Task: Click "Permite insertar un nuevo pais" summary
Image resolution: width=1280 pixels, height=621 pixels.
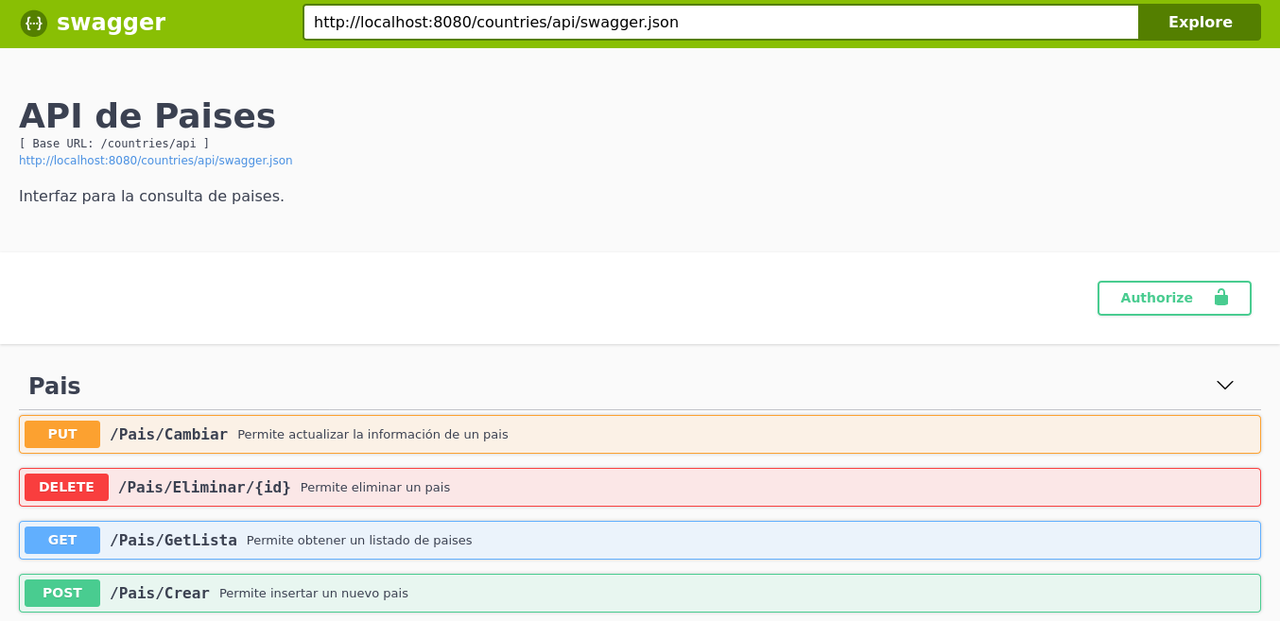Action: point(314,593)
